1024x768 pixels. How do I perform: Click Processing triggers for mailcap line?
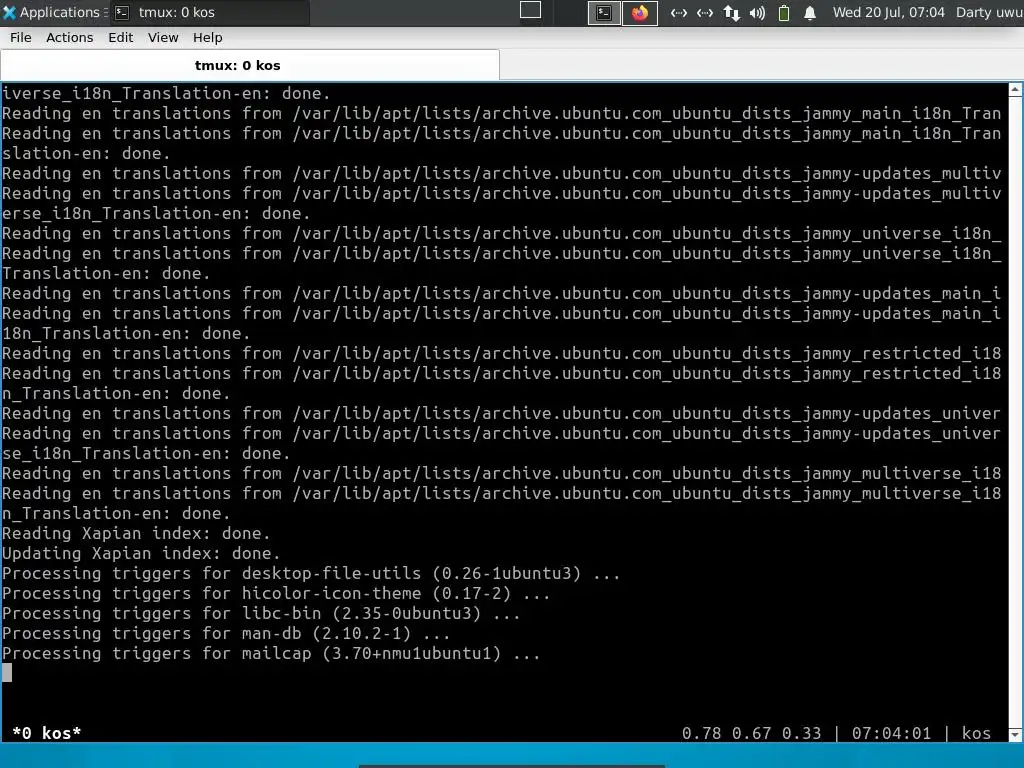tap(271, 653)
